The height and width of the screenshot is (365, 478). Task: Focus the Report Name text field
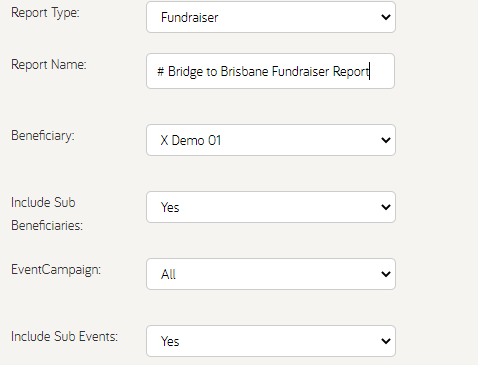coord(270,71)
